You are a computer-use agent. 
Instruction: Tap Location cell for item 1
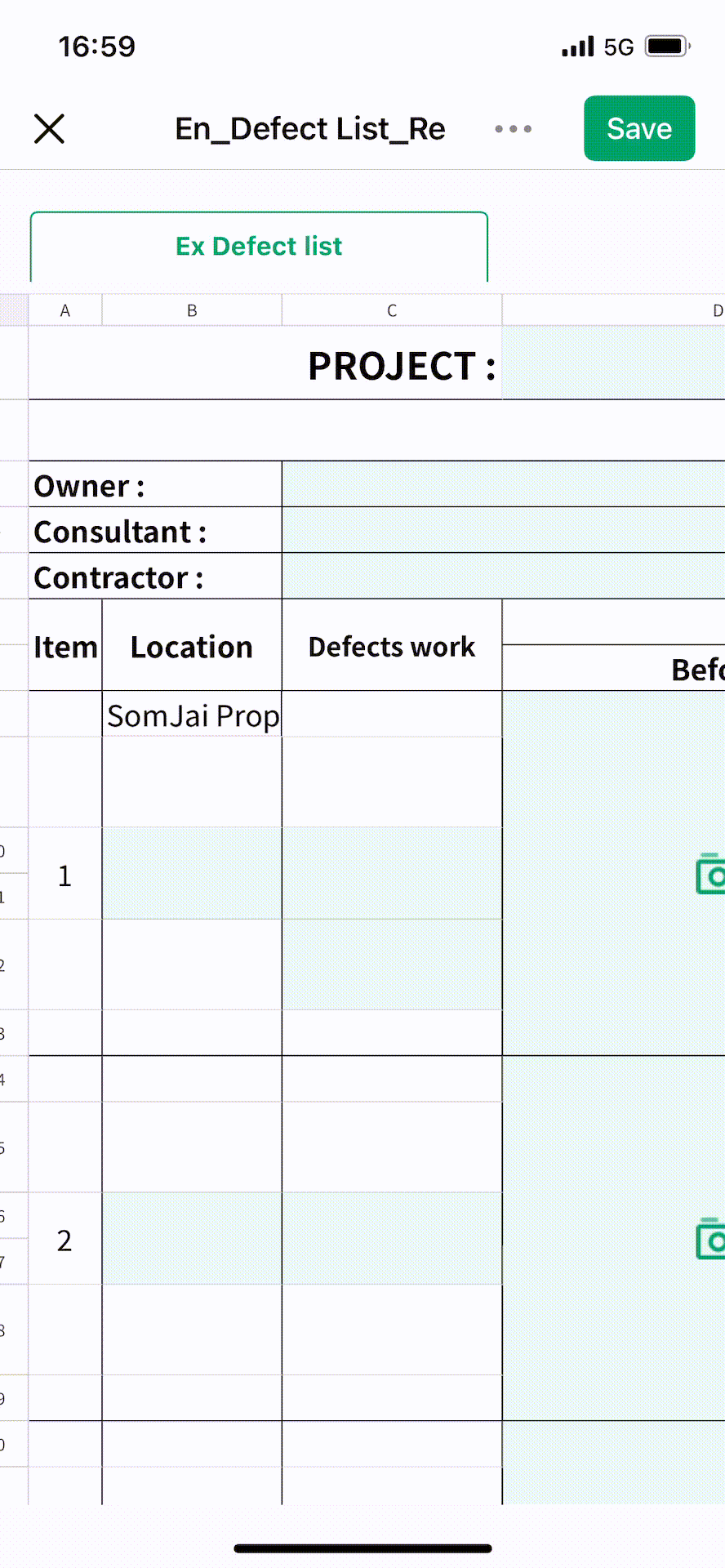[192, 873]
